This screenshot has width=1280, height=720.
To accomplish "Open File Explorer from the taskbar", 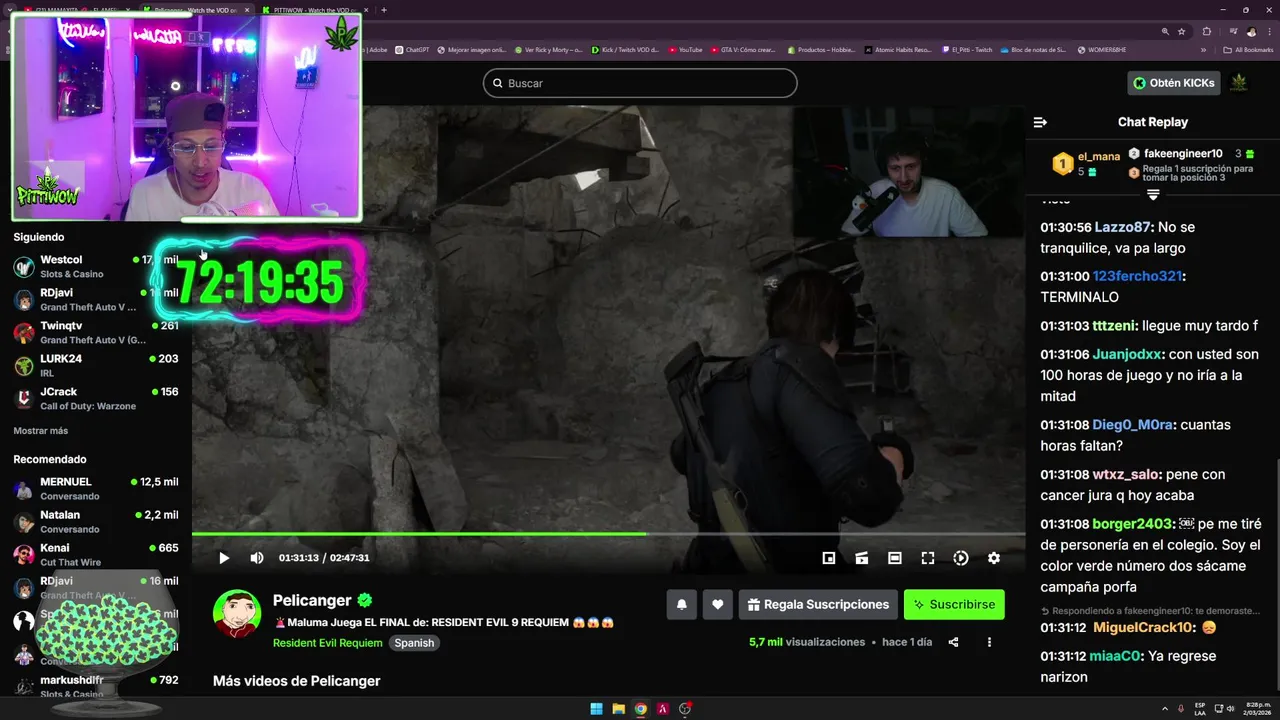I will [619, 709].
